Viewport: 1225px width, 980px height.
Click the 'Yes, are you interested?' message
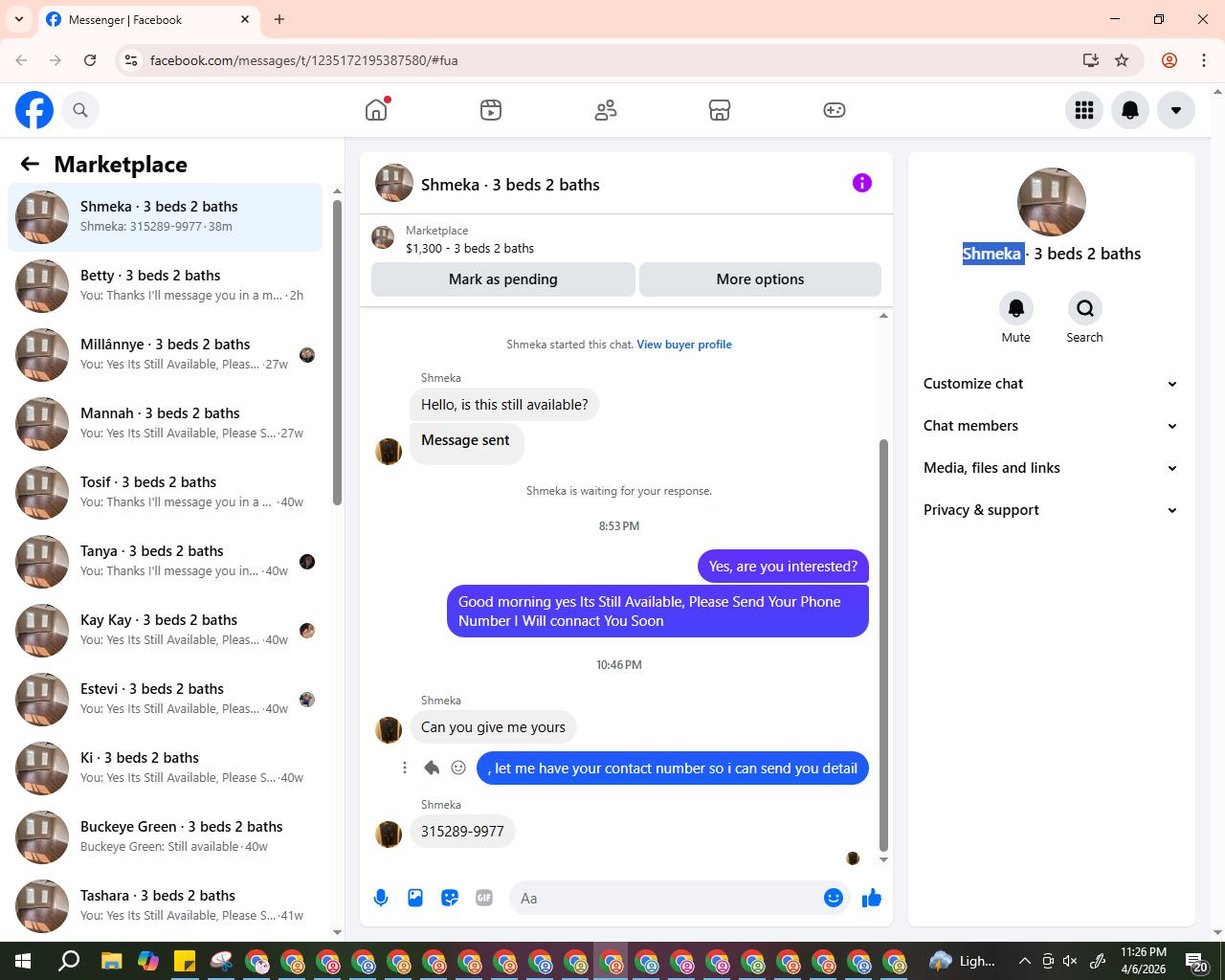pos(783,567)
